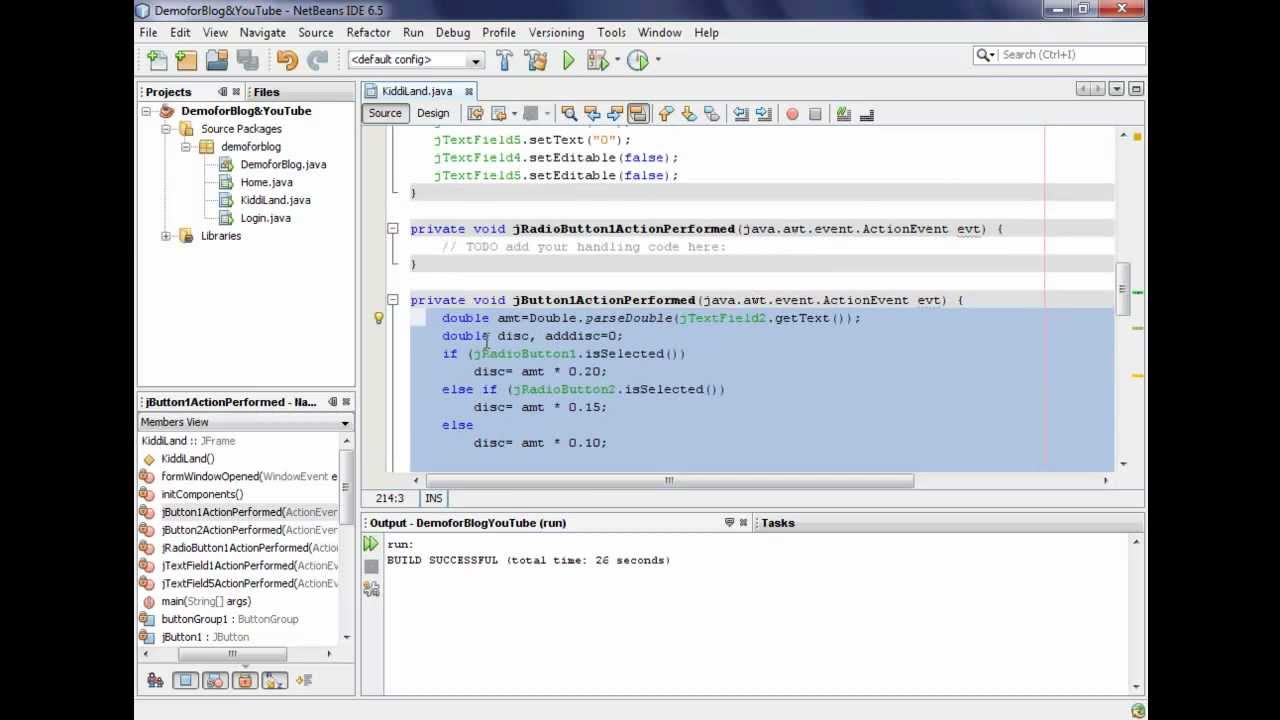Open the Versioning menu
This screenshot has height=720, width=1280.
point(556,32)
